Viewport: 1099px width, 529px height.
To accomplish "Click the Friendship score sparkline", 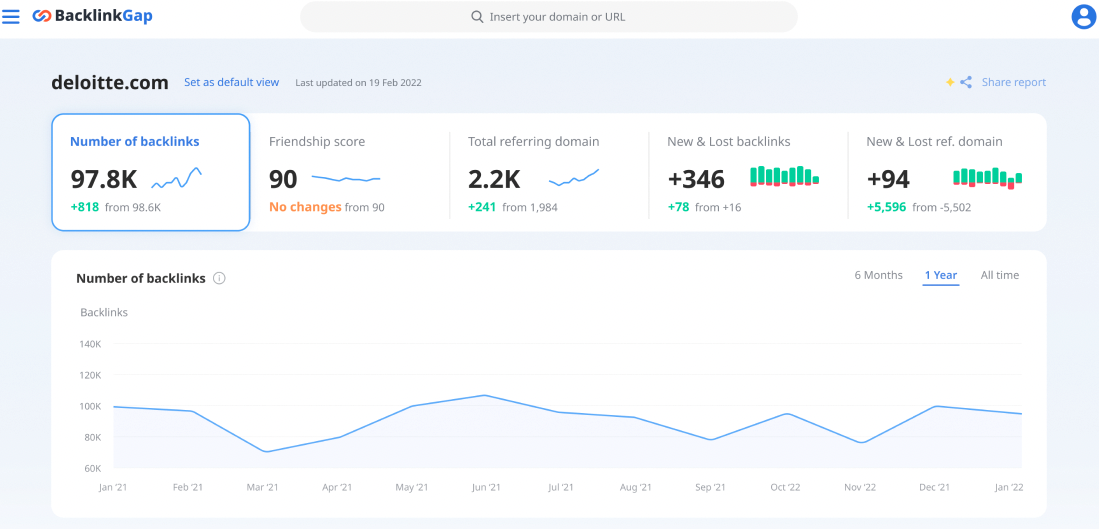I will (x=346, y=179).
